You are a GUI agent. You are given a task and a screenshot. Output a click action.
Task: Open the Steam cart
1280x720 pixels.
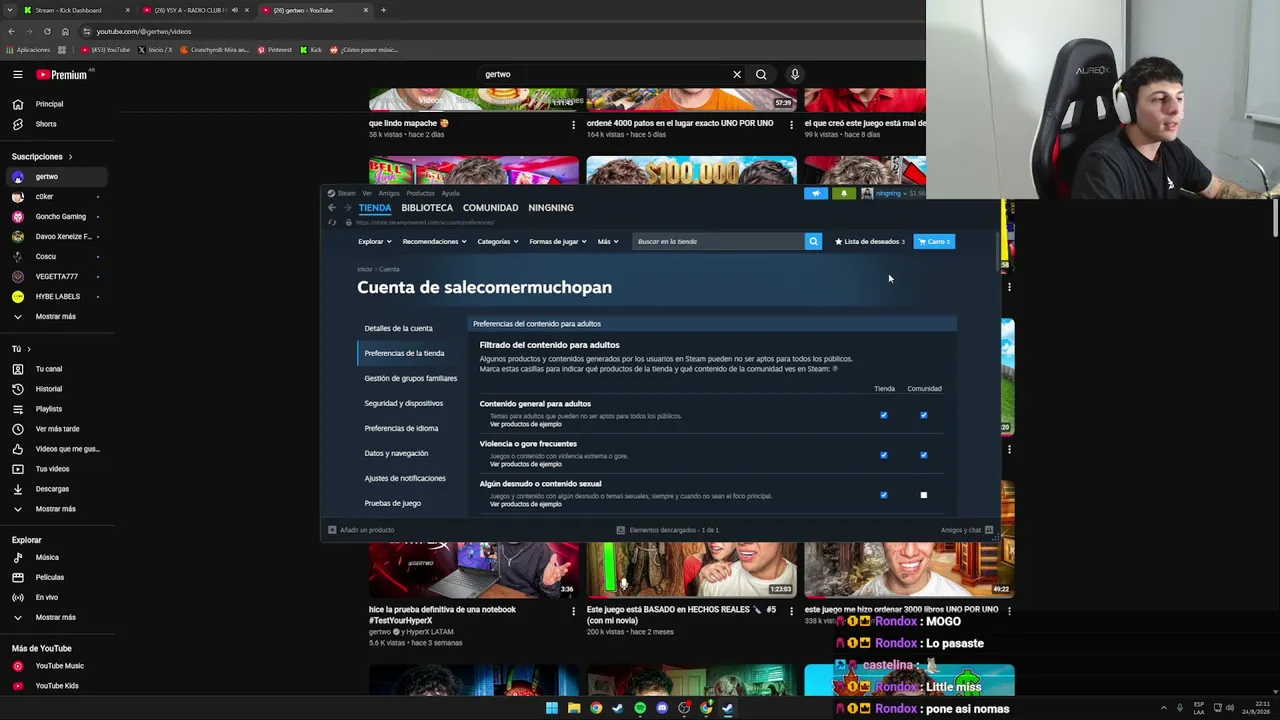coord(934,241)
